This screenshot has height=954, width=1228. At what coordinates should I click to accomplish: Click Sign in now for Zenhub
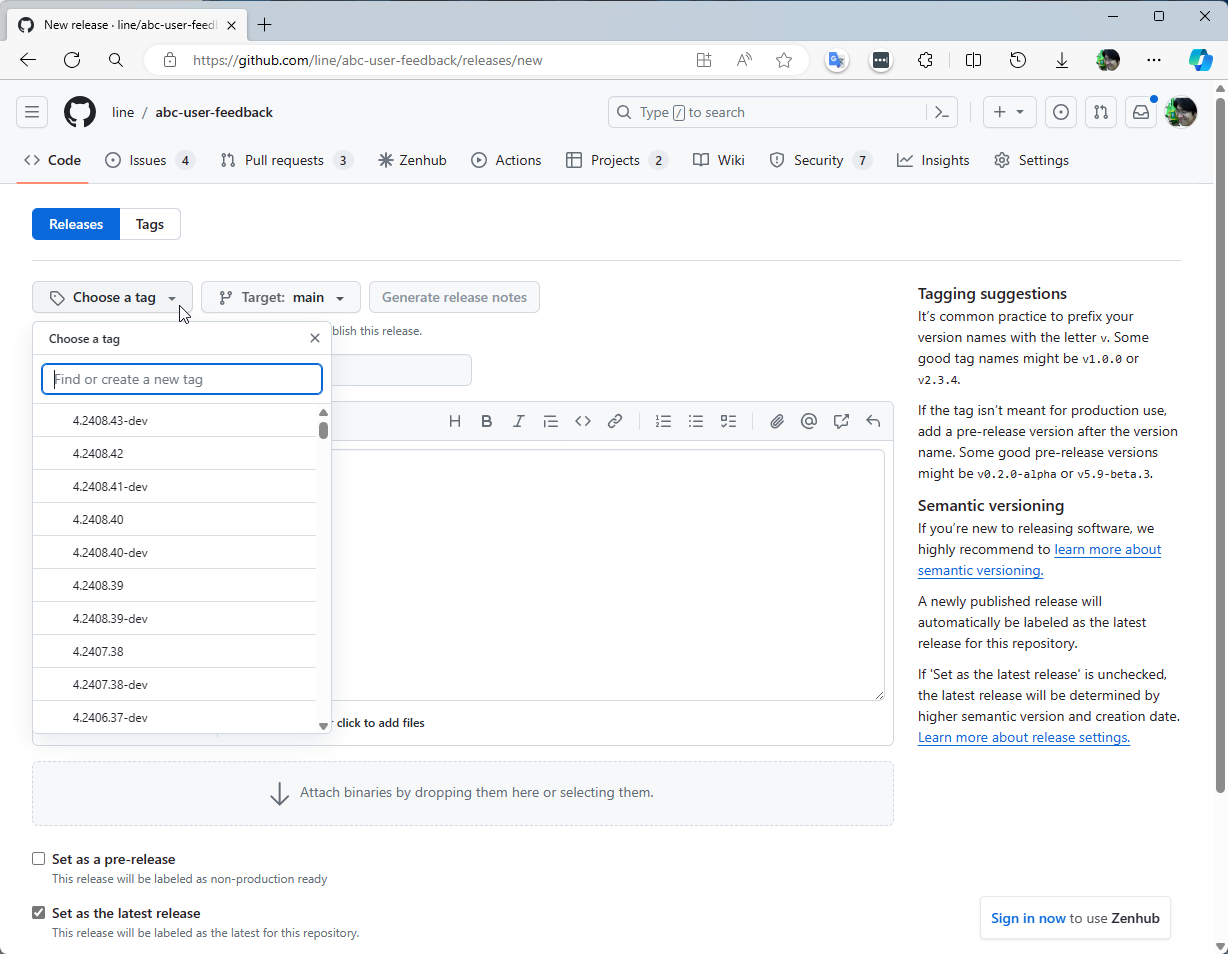1028,918
